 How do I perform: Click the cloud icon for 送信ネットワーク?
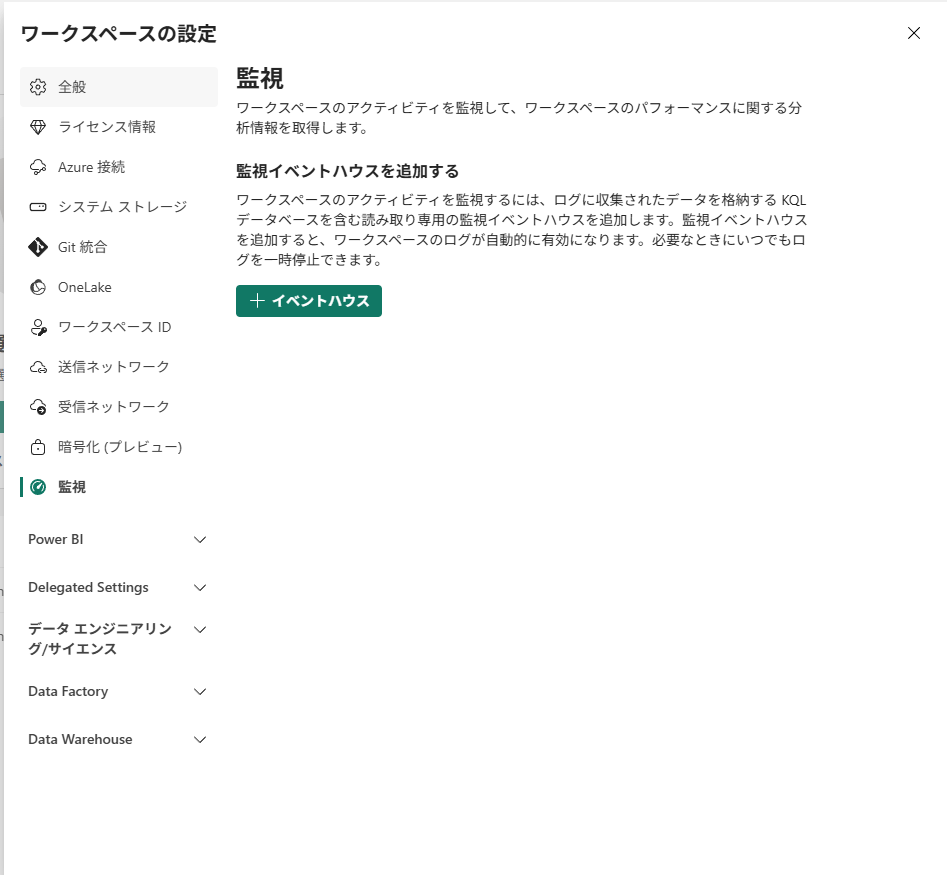(38, 367)
